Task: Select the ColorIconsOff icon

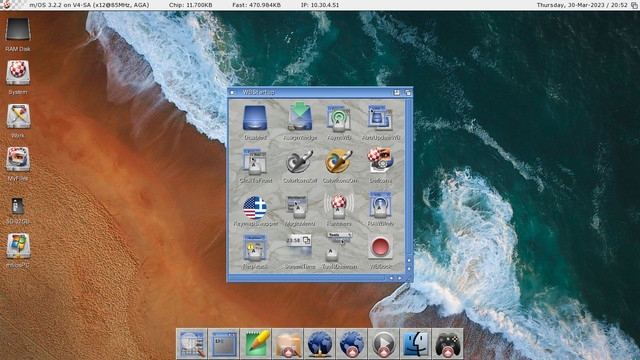Action: (300, 162)
